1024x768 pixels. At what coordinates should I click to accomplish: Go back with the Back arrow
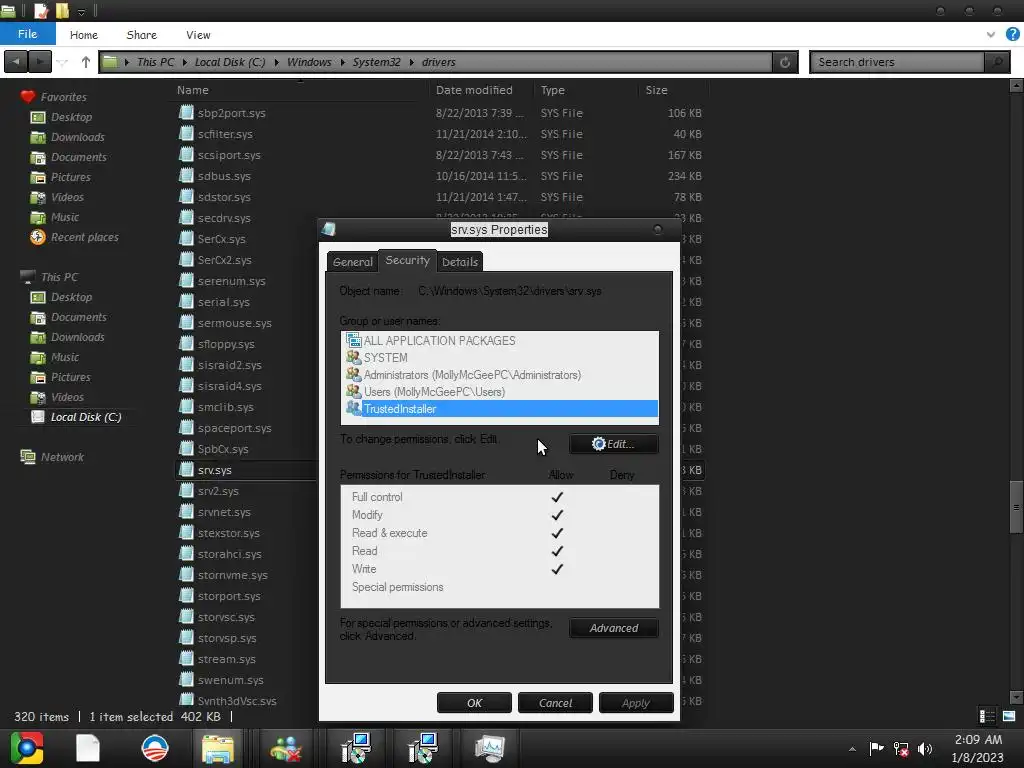16,62
